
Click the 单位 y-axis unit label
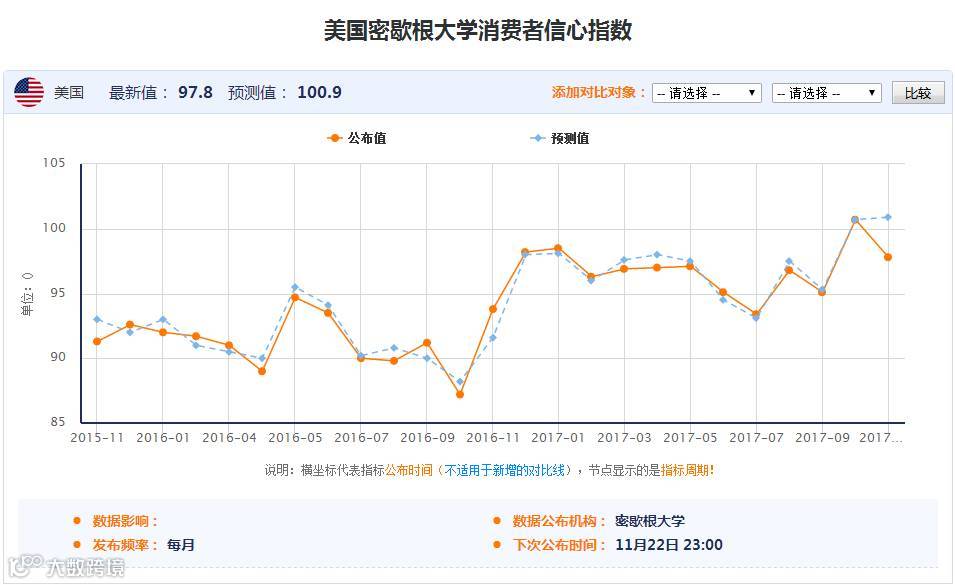click(x=27, y=294)
